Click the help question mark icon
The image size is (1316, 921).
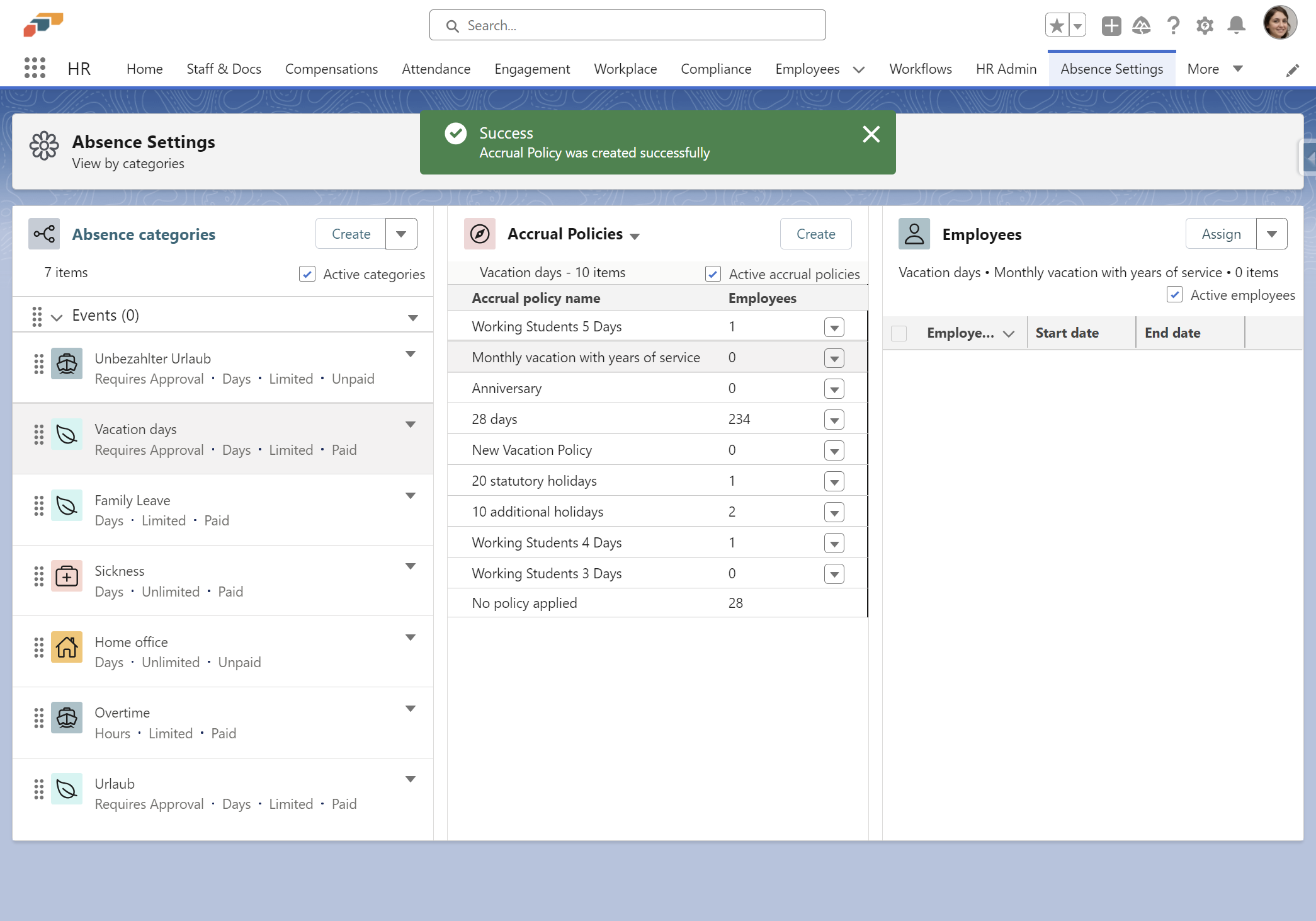coord(1173,25)
